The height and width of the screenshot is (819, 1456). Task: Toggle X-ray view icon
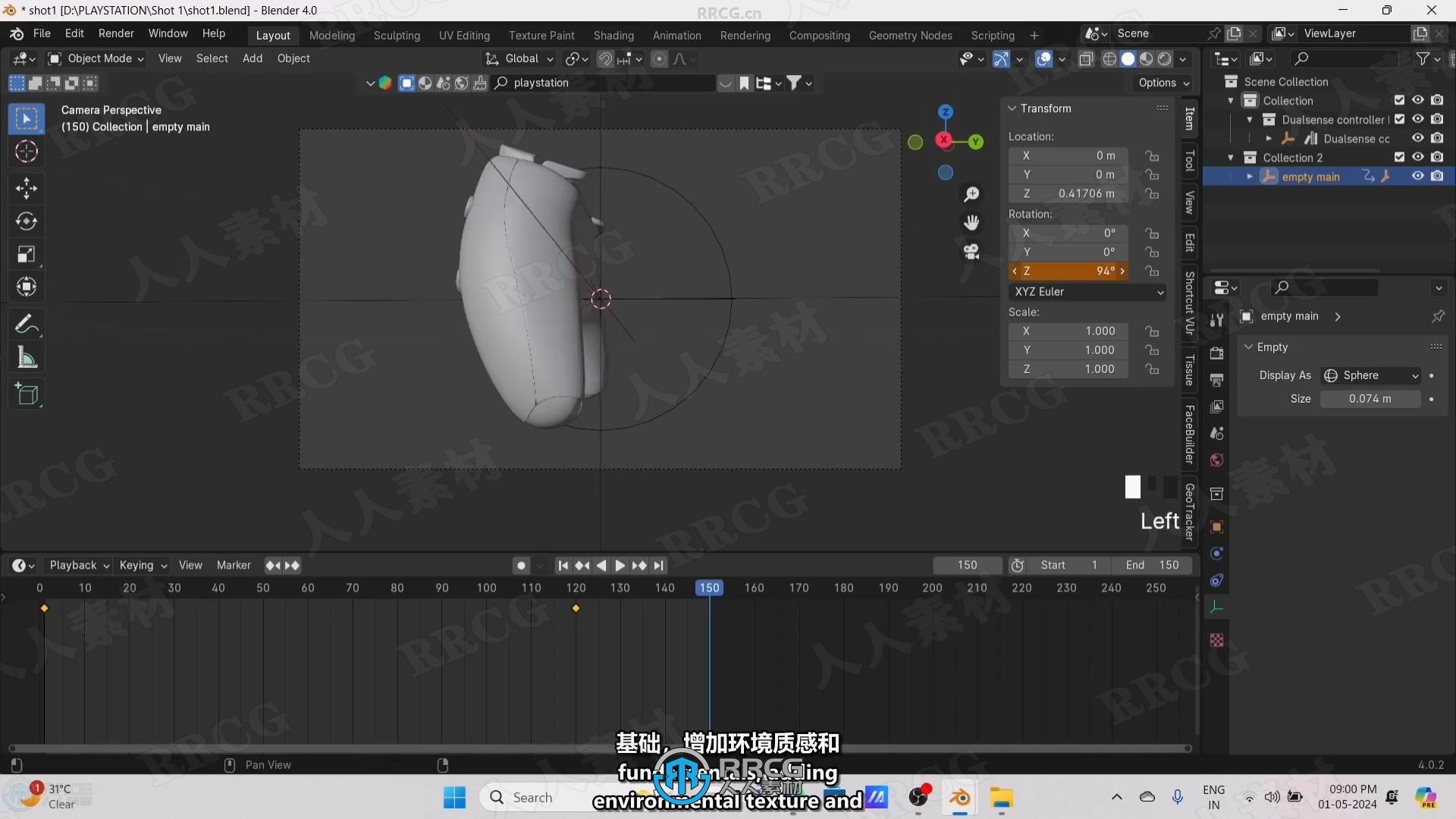[1086, 59]
